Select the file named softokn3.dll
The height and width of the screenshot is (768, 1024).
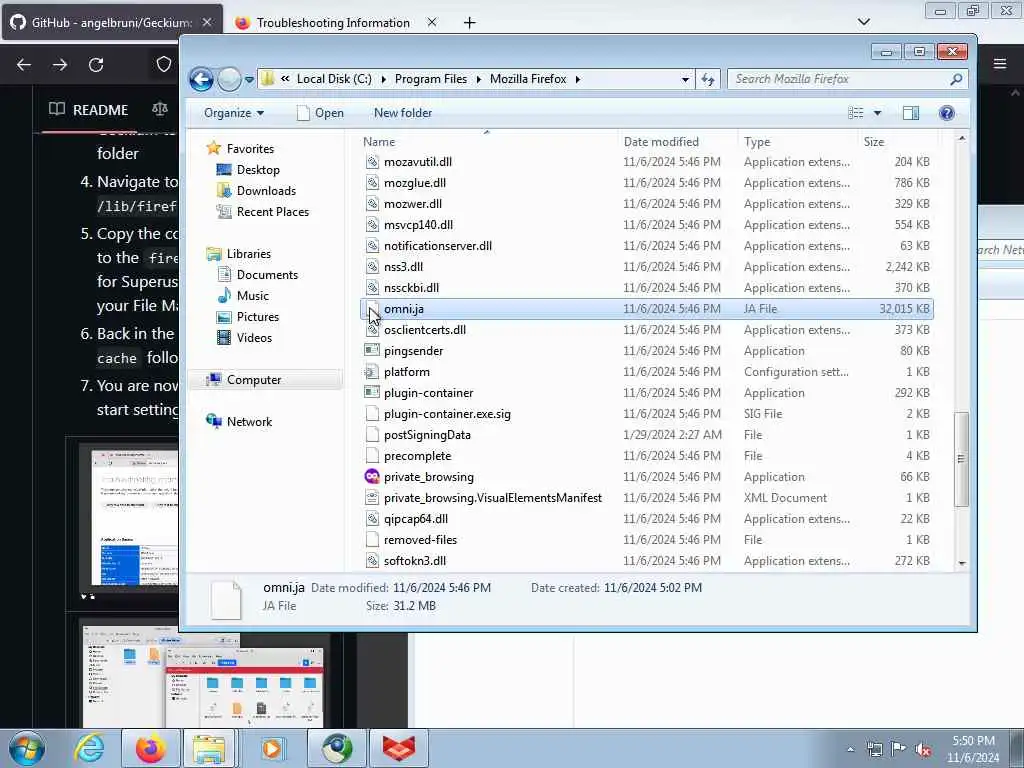click(415, 561)
